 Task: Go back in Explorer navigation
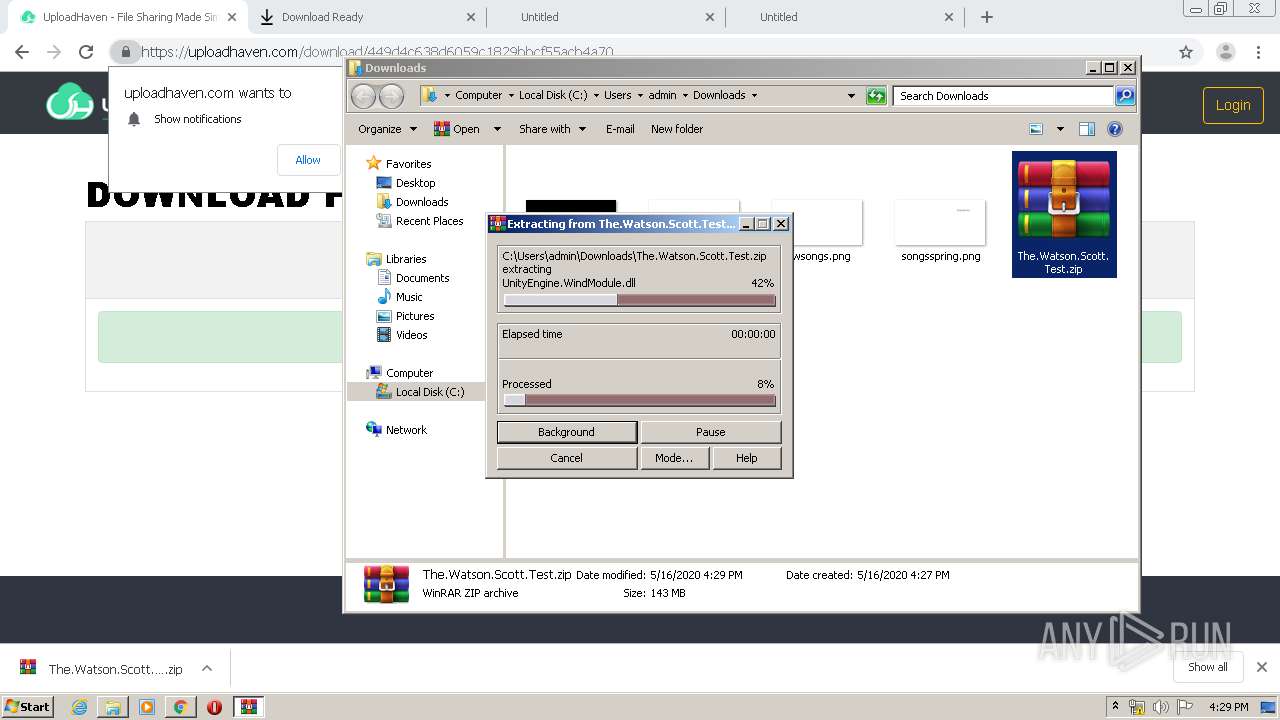click(x=364, y=96)
